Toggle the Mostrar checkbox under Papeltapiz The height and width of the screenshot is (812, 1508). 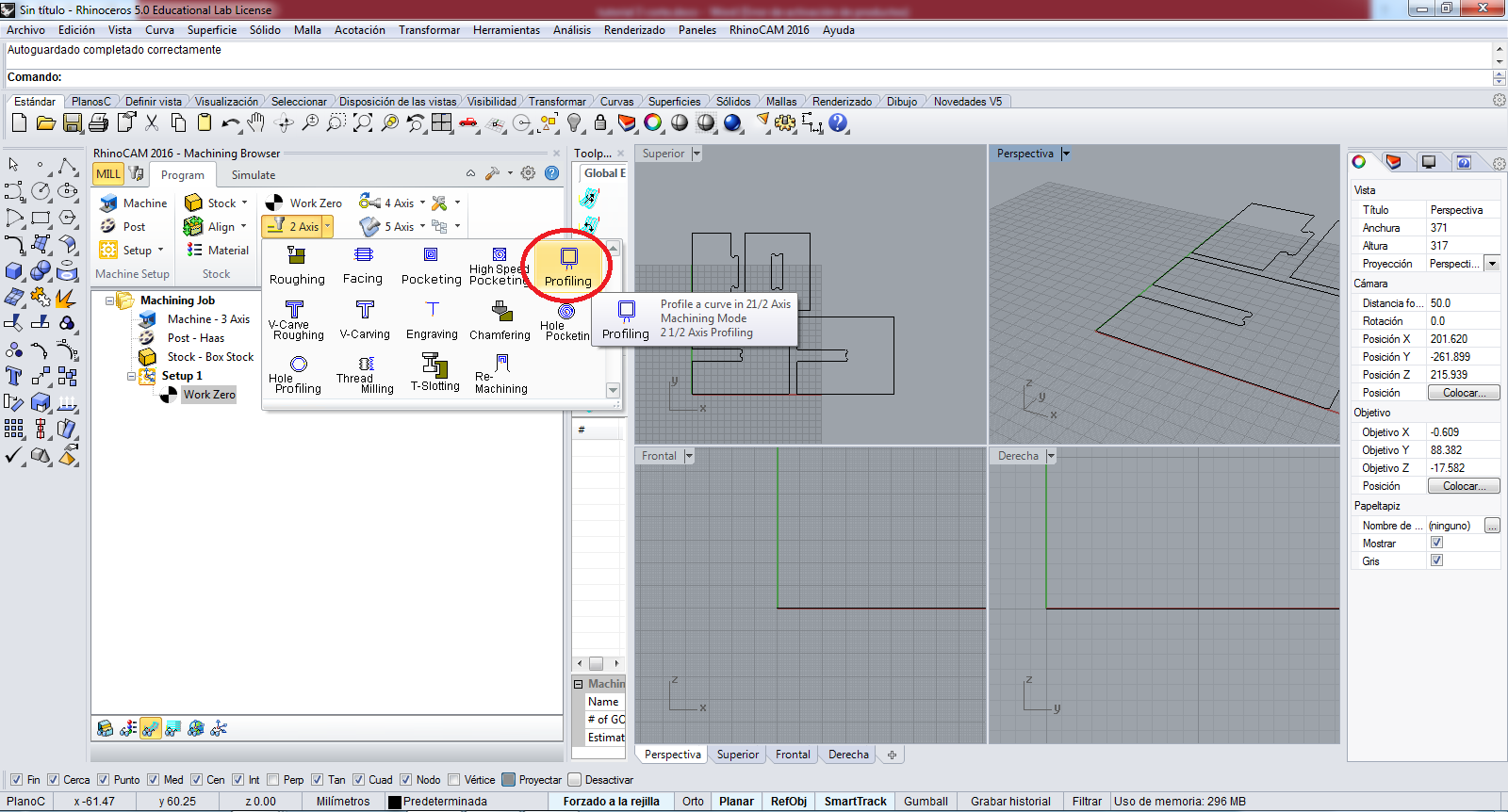tap(1436, 543)
